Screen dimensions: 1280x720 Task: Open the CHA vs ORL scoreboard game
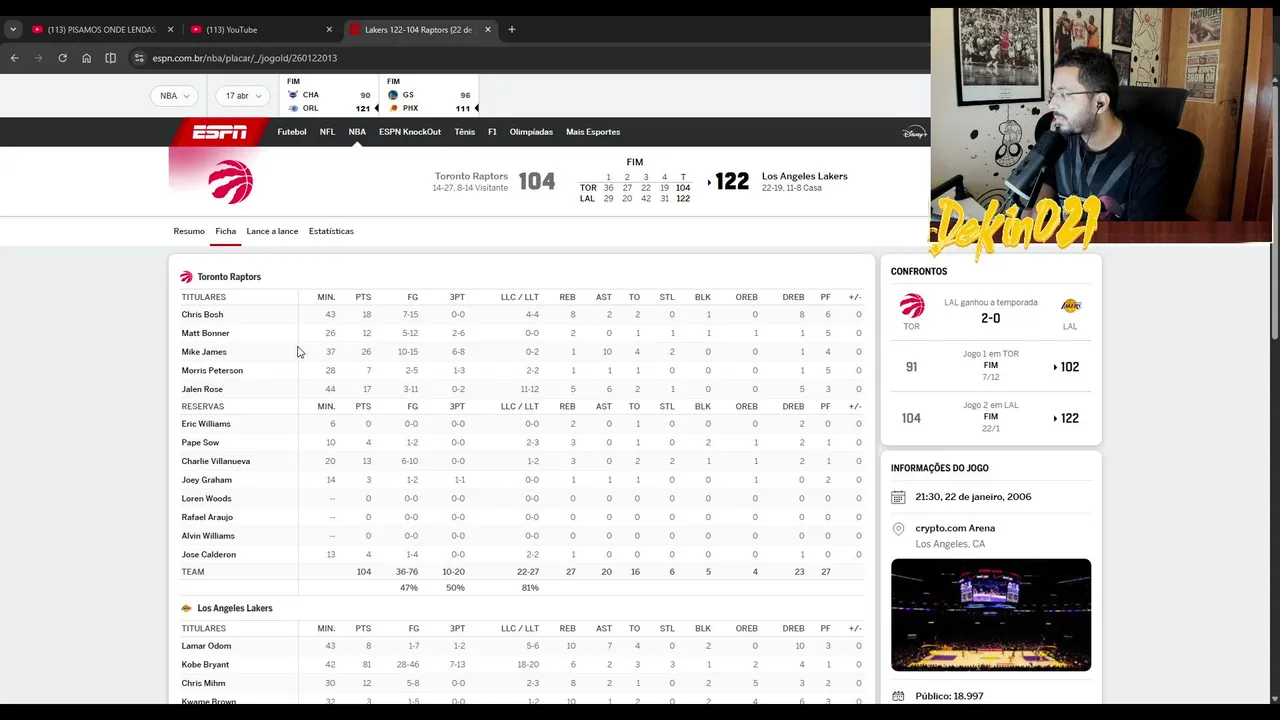tap(329, 96)
